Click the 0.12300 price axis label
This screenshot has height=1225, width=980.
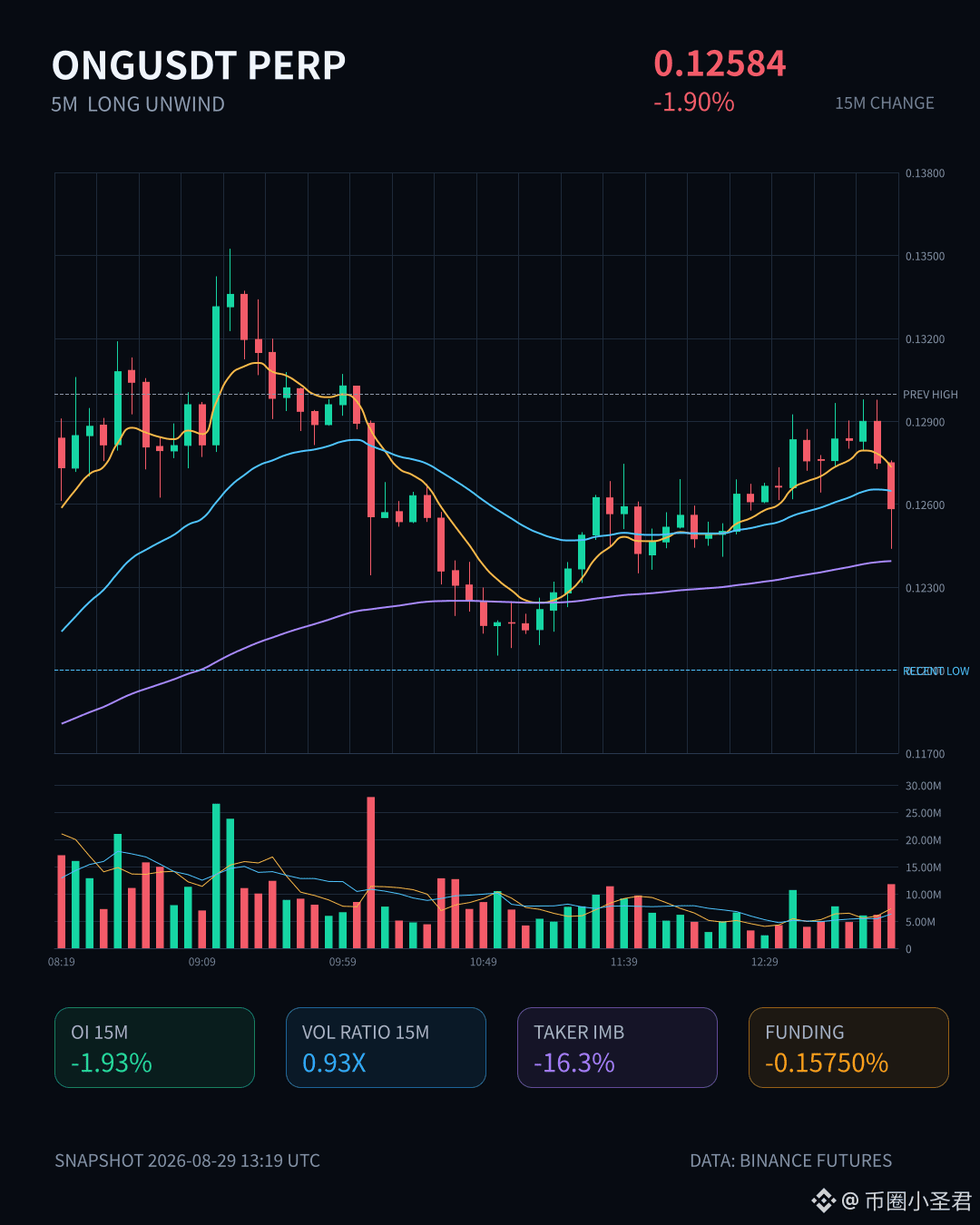tap(925, 588)
